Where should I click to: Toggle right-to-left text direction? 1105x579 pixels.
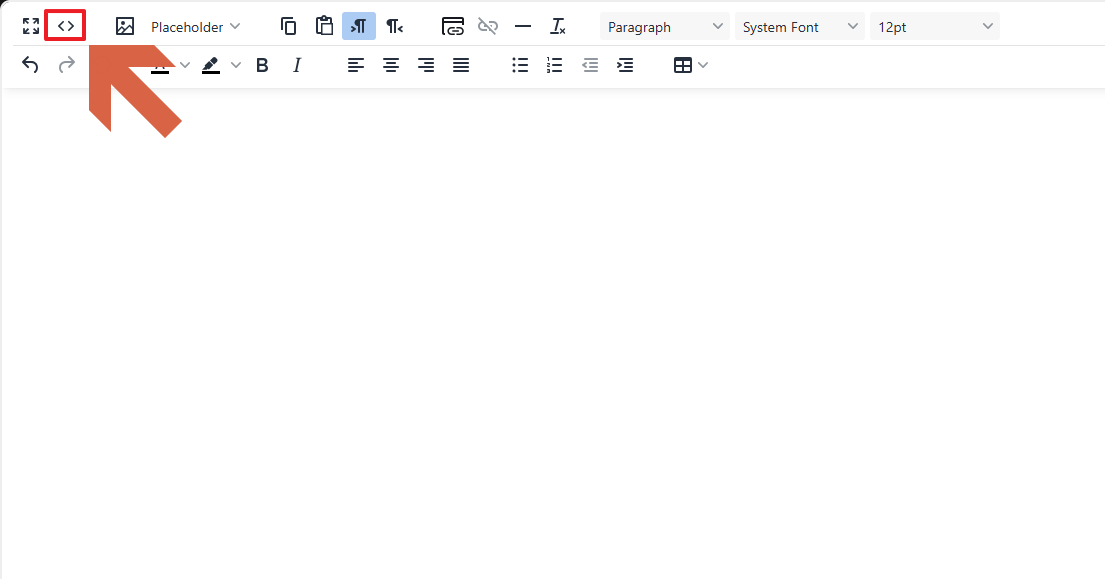point(394,27)
